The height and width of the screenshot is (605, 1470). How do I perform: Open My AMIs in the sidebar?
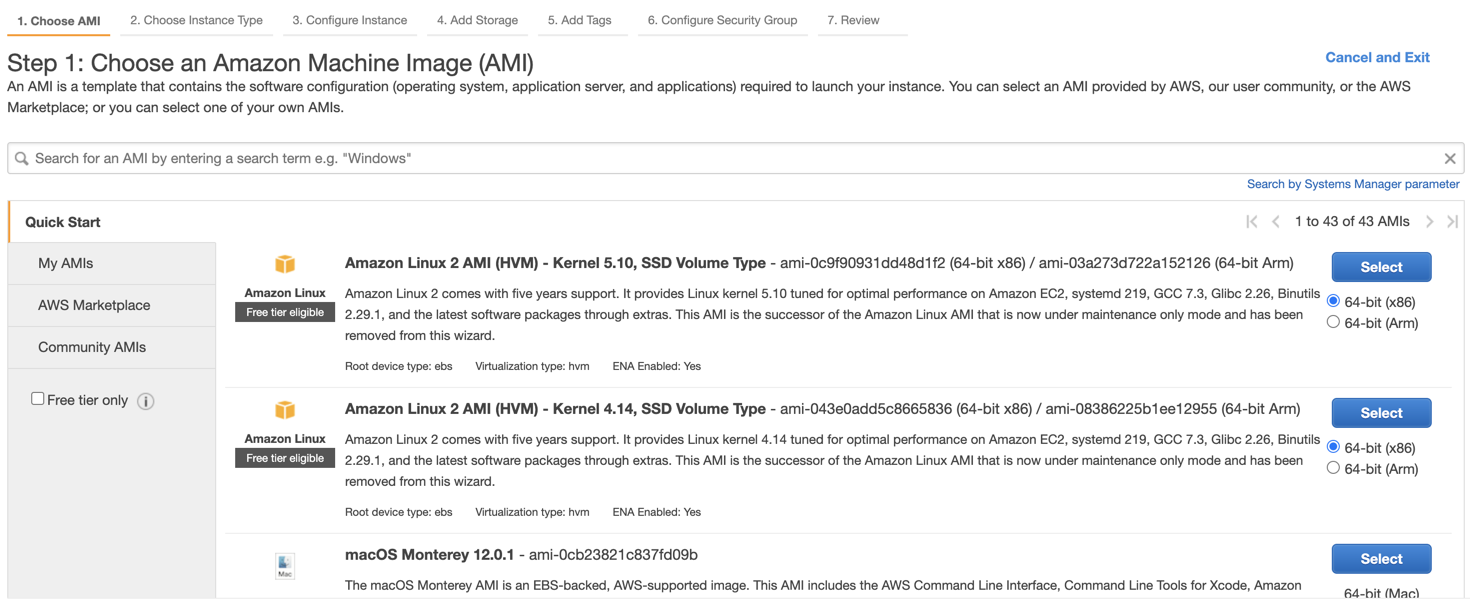(112, 263)
